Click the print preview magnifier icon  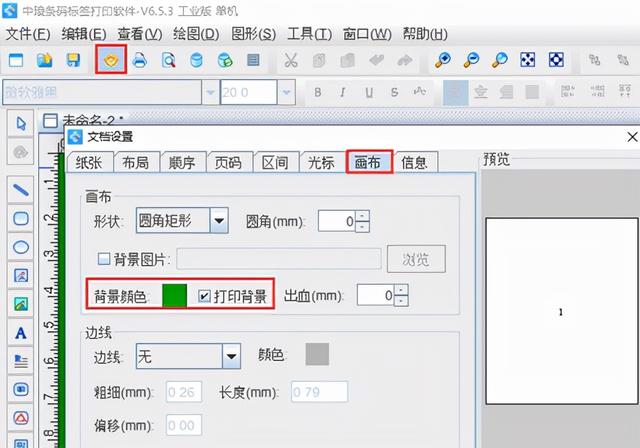169,61
